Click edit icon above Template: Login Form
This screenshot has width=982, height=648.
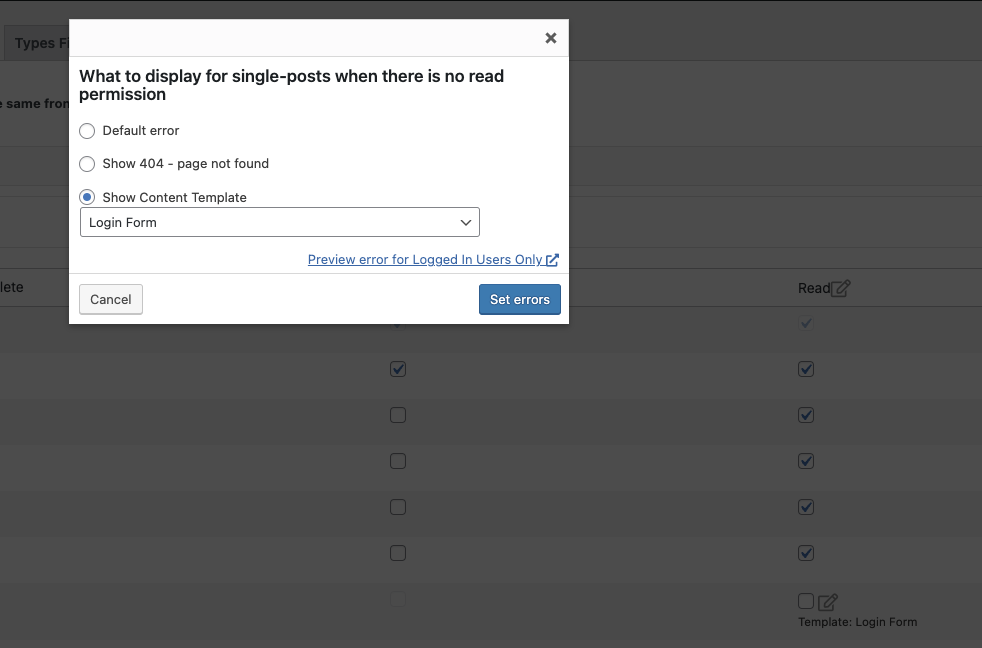pos(827,602)
